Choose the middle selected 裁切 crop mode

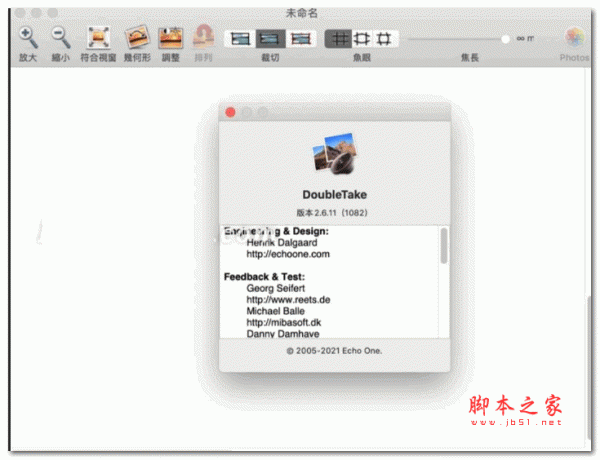point(270,39)
